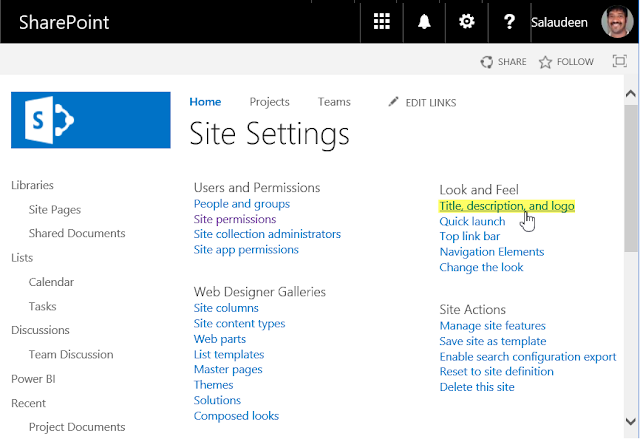
Task: Open List templates
Action: click(x=229, y=355)
